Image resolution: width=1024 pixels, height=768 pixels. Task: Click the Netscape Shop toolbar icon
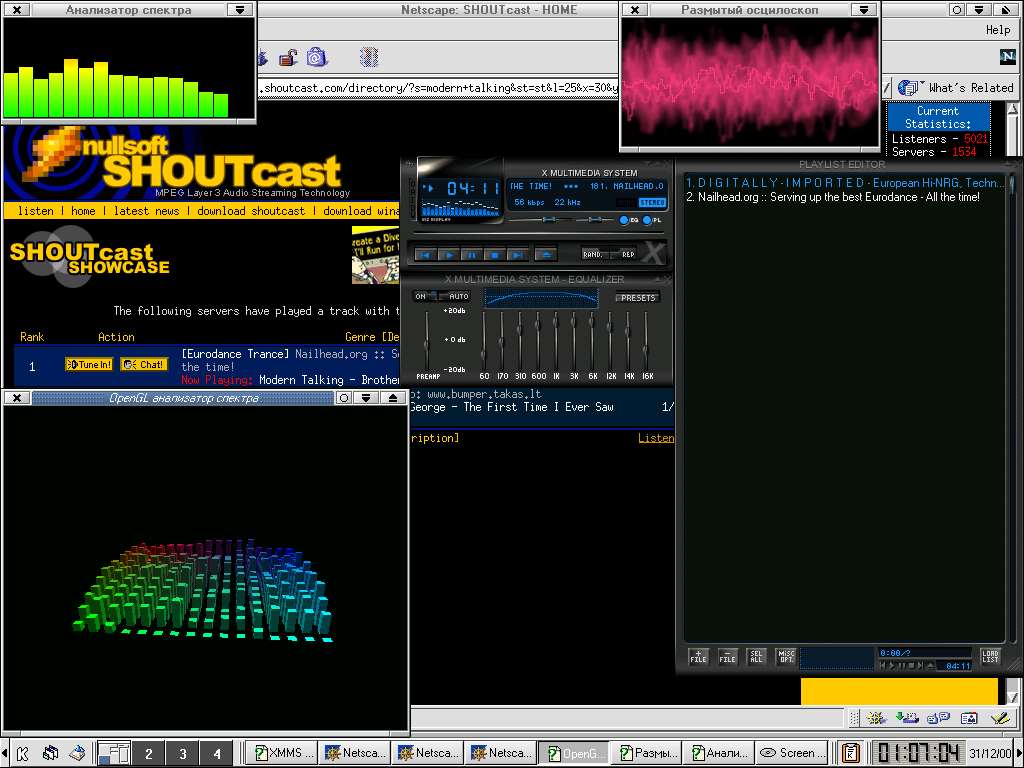click(317, 57)
